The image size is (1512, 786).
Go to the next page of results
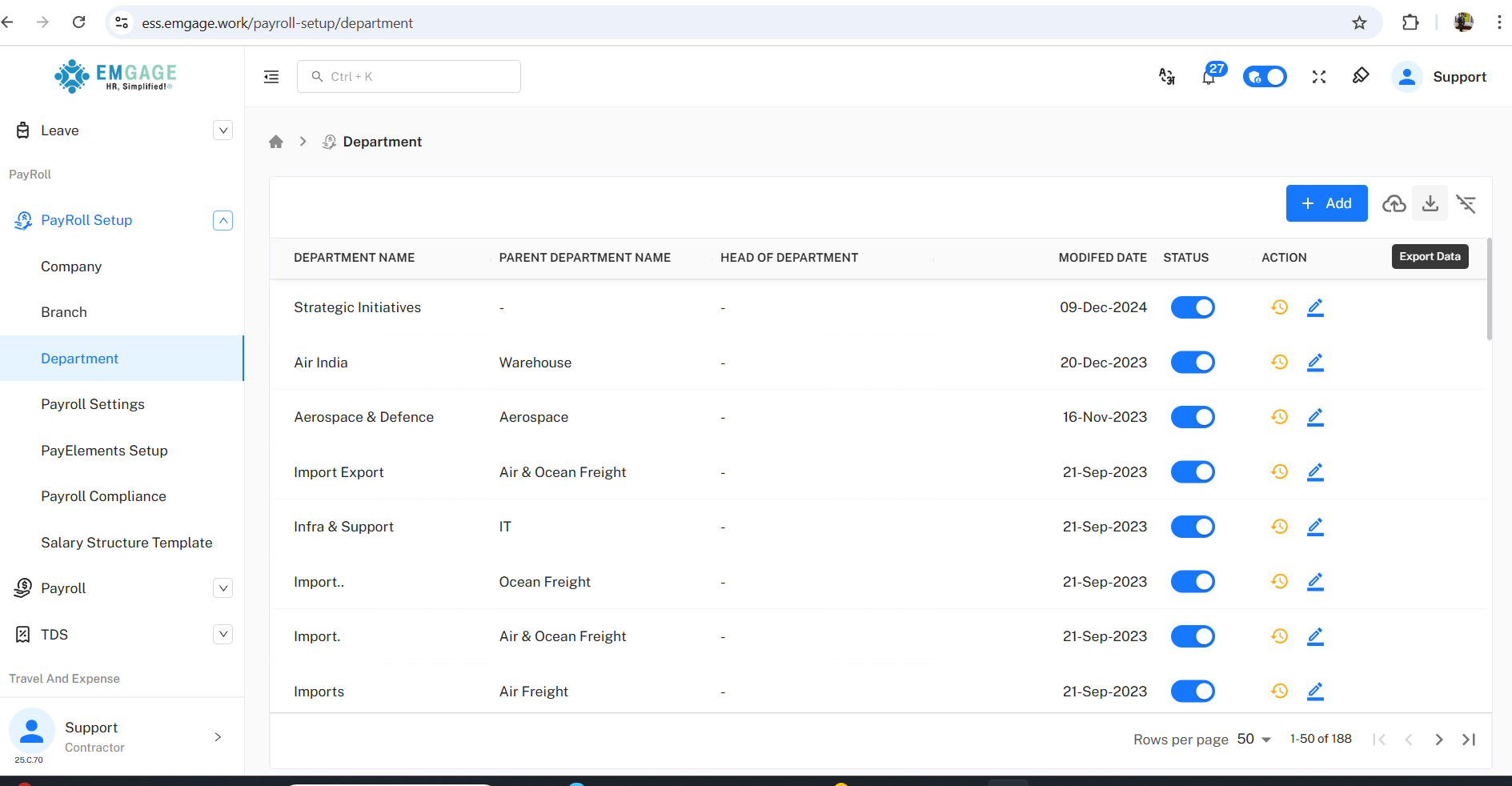click(1438, 740)
